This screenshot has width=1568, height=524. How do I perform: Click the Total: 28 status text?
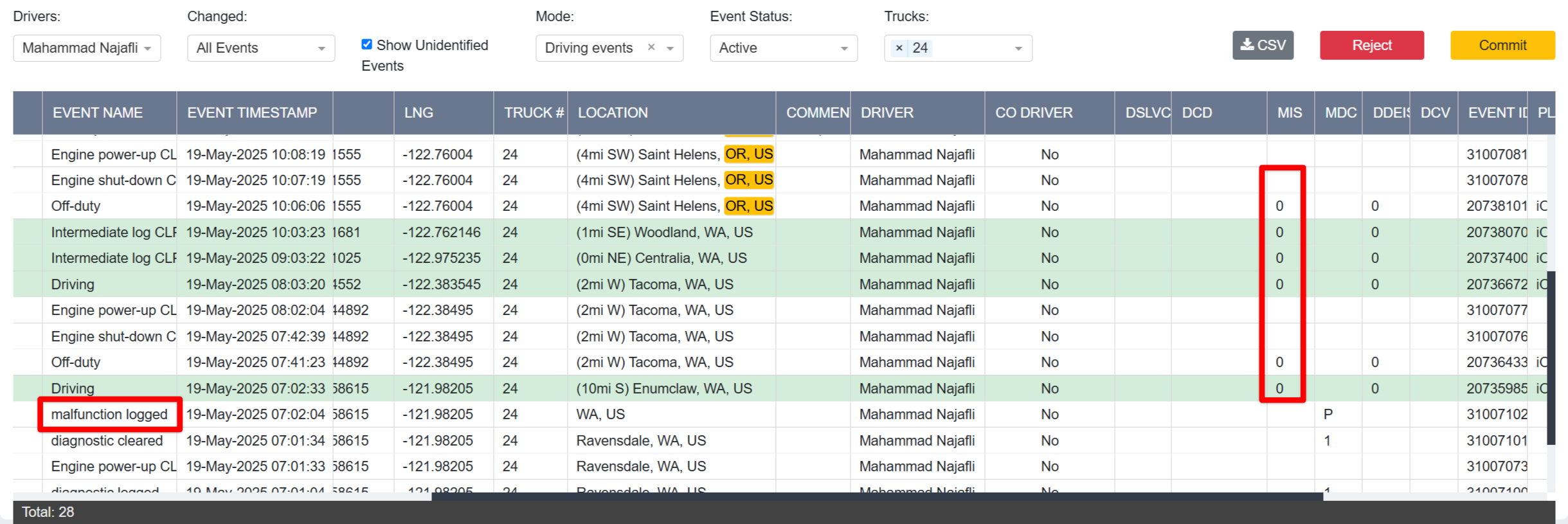tap(48, 512)
